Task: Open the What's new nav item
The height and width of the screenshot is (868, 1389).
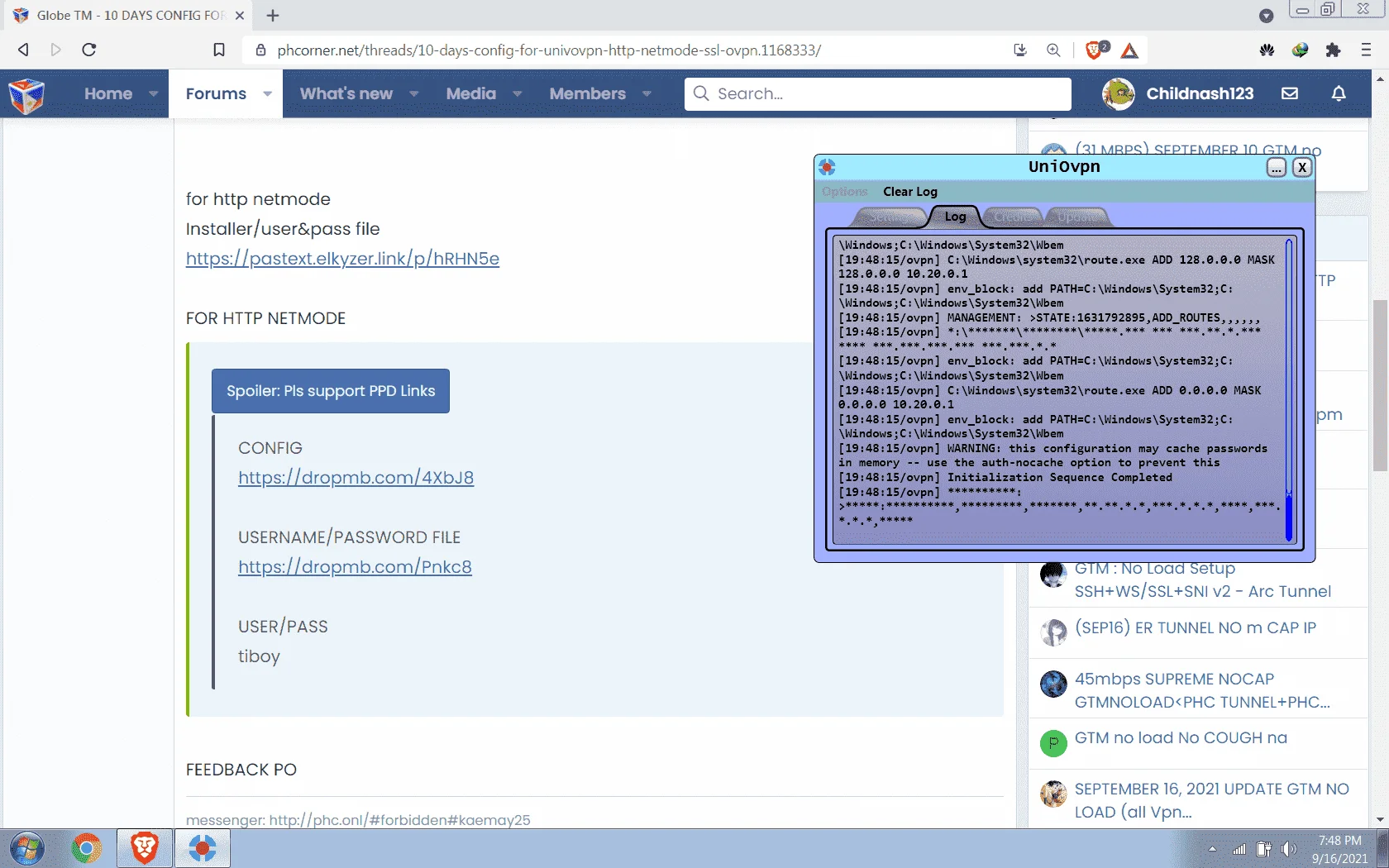Action: pos(346,94)
